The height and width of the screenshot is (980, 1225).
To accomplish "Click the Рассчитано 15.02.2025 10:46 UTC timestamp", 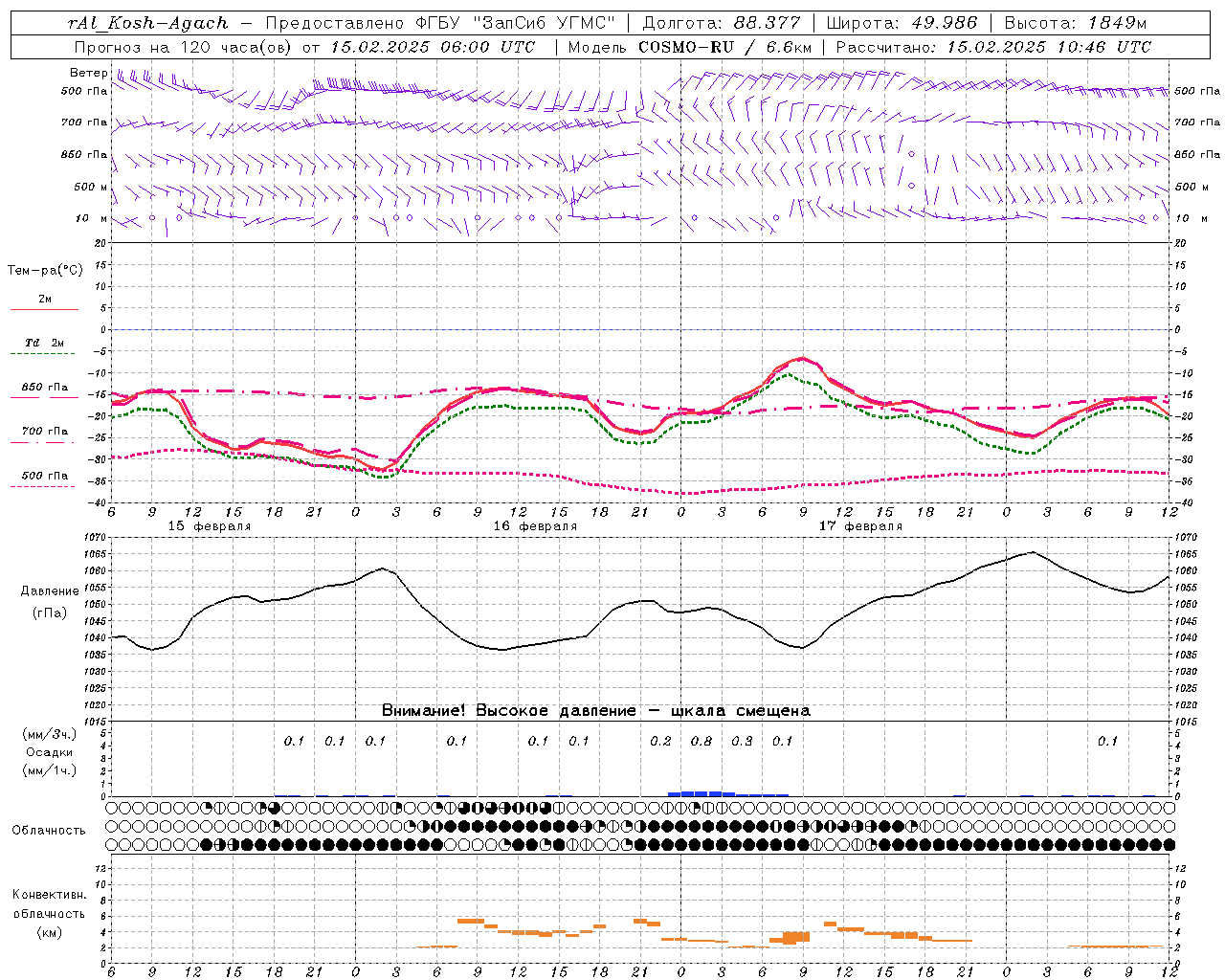I will 993,47.
